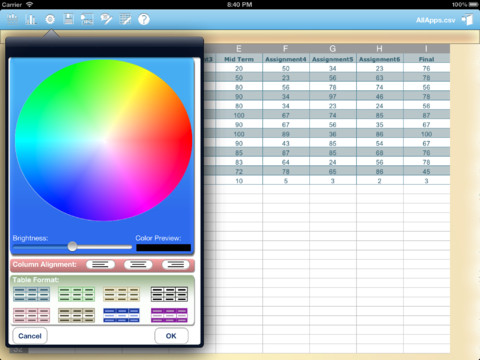Image resolution: width=480 pixels, height=360 pixels.
Task: Choose the tan beige table format
Action: click(121, 294)
